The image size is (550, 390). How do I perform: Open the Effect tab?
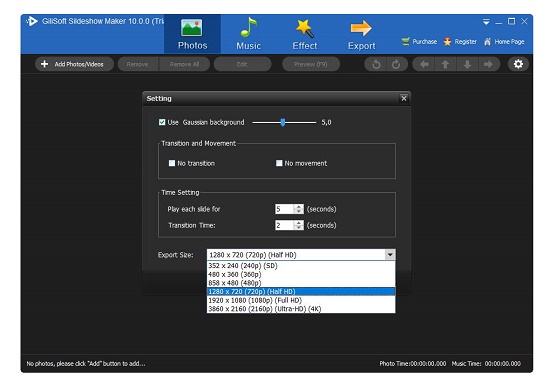pos(304,34)
